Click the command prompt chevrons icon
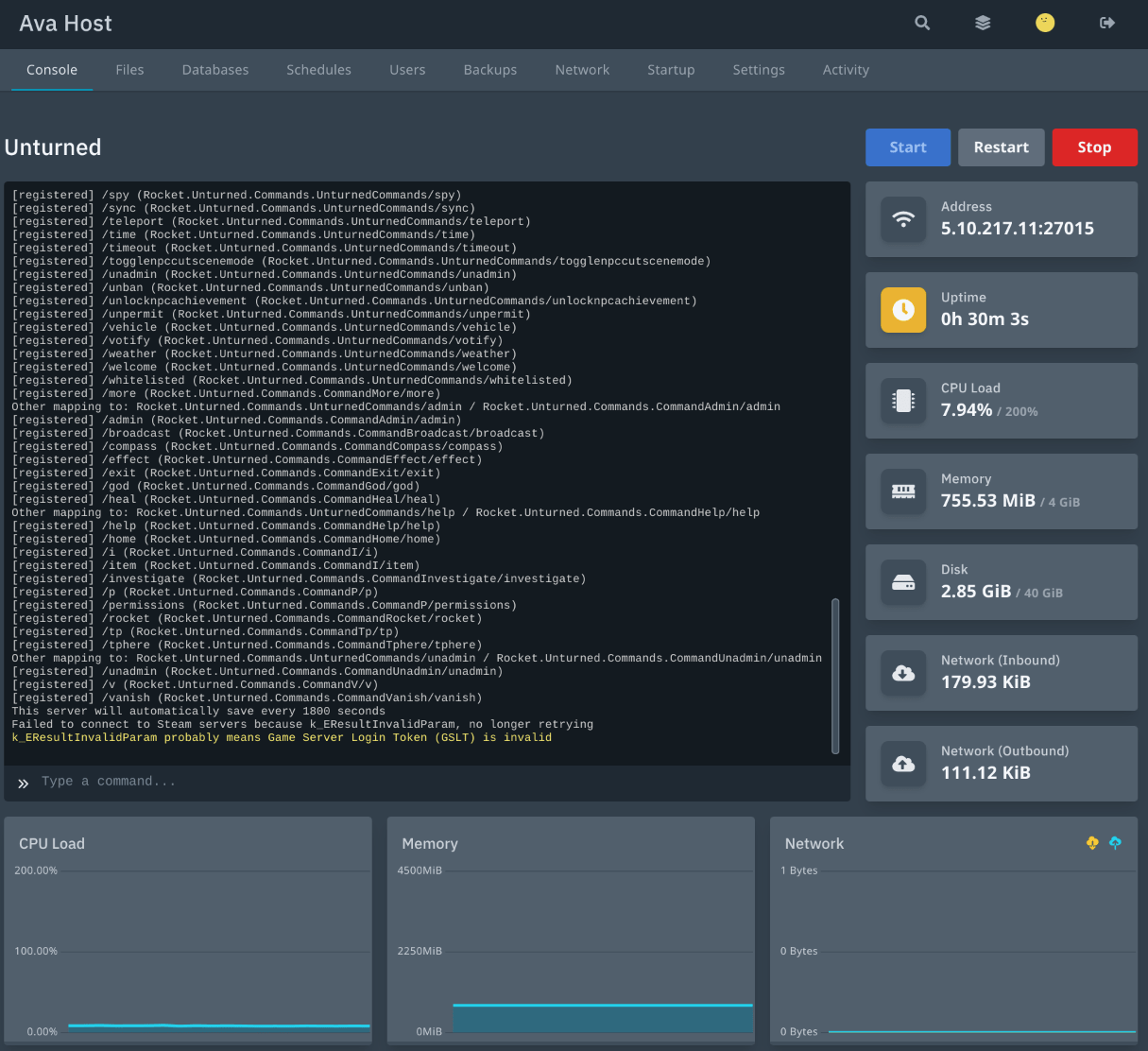The height and width of the screenshot is (1051, 1148). (24, 783)
